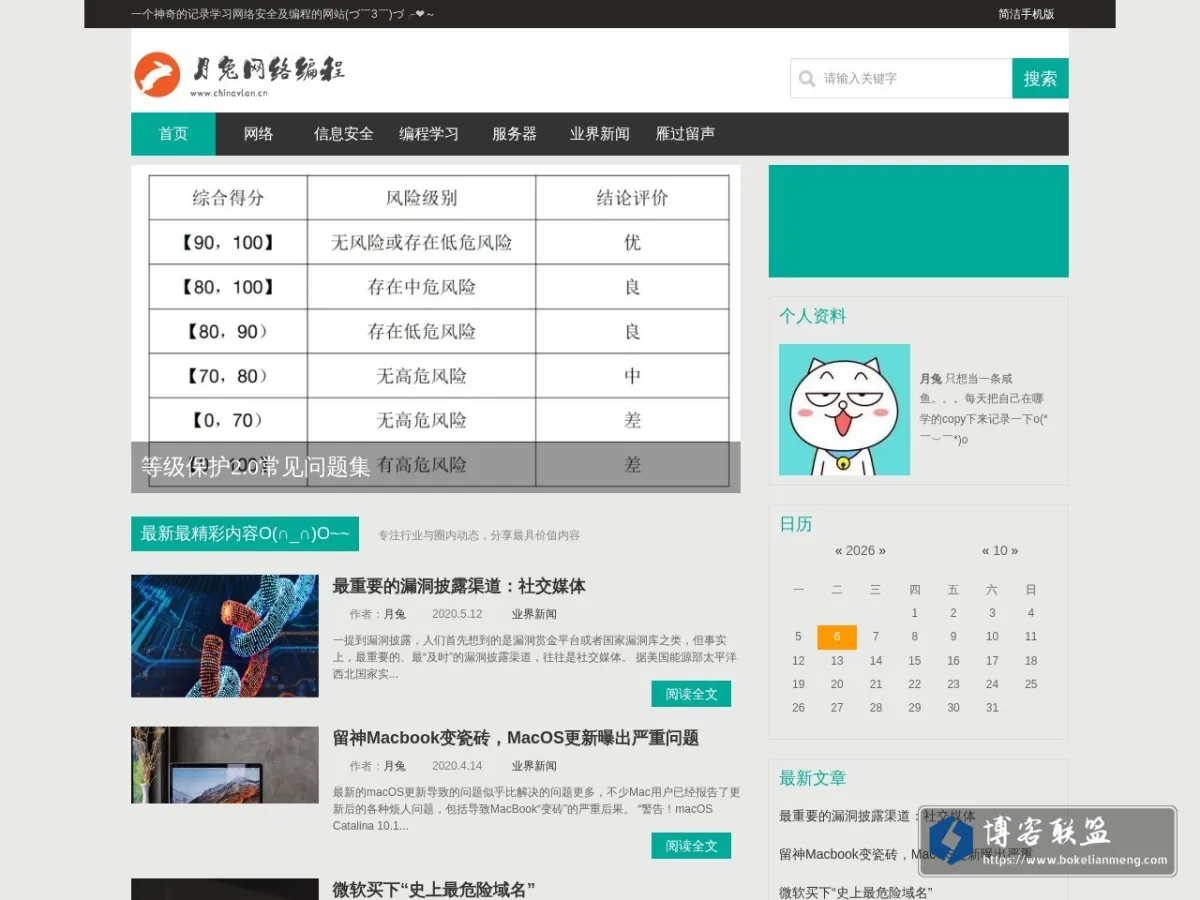Go to previous year with « before 2026
This screenshot has width=1200, height=900.
pos(839,551)
